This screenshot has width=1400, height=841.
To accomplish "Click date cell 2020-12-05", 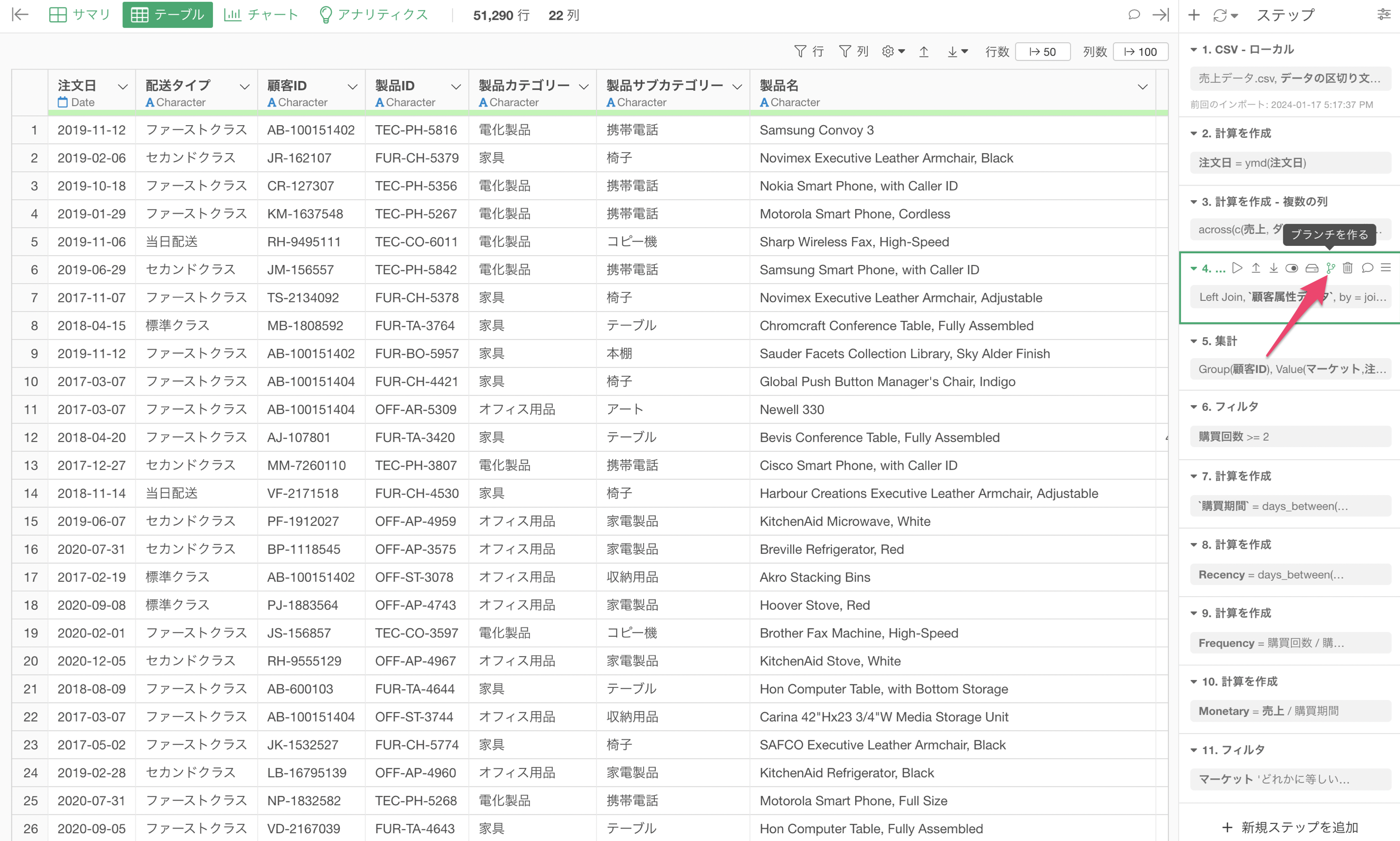I will click(x=91, y=661).
